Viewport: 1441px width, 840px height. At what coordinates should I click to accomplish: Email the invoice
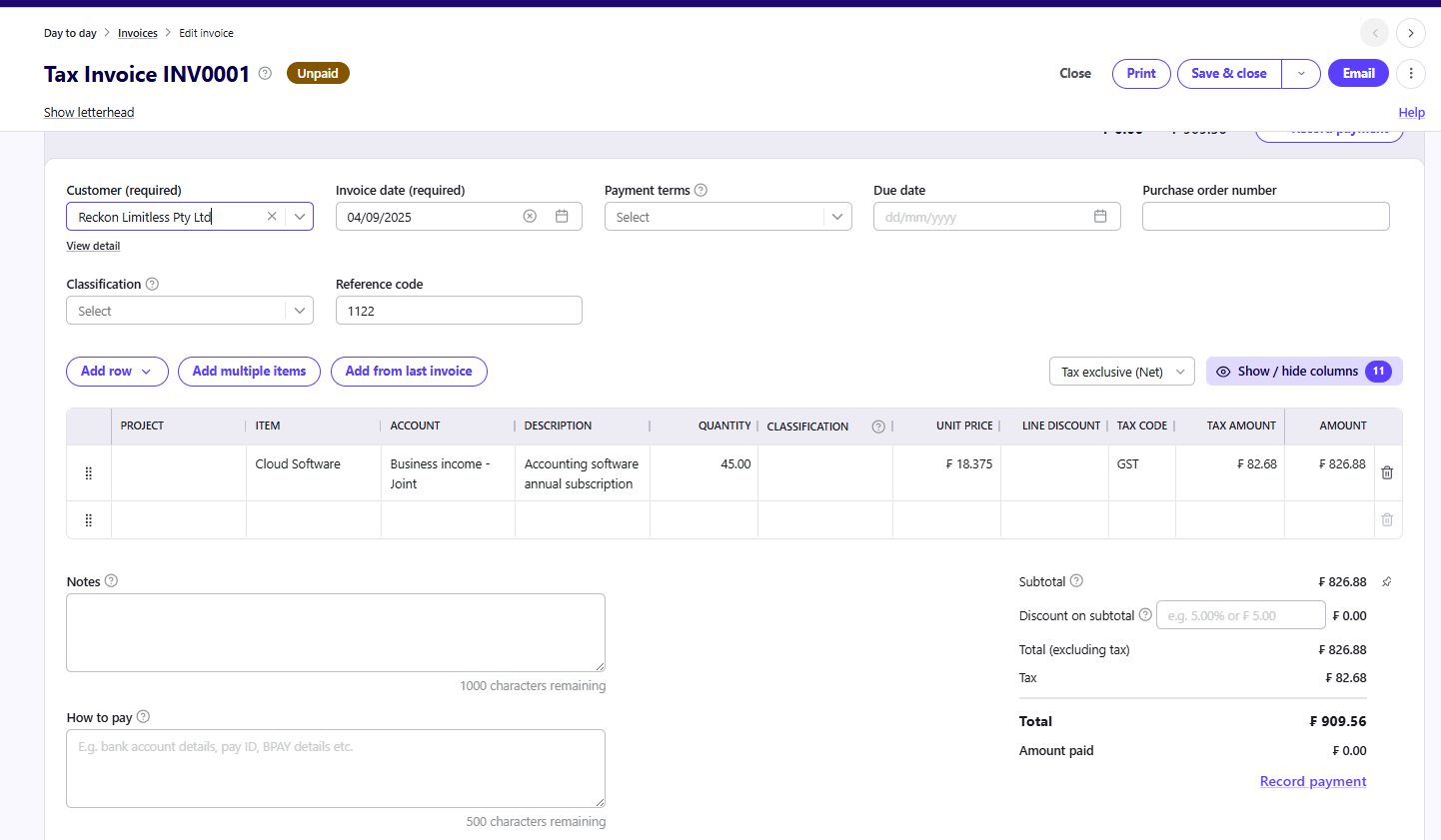pos(1358,73)
